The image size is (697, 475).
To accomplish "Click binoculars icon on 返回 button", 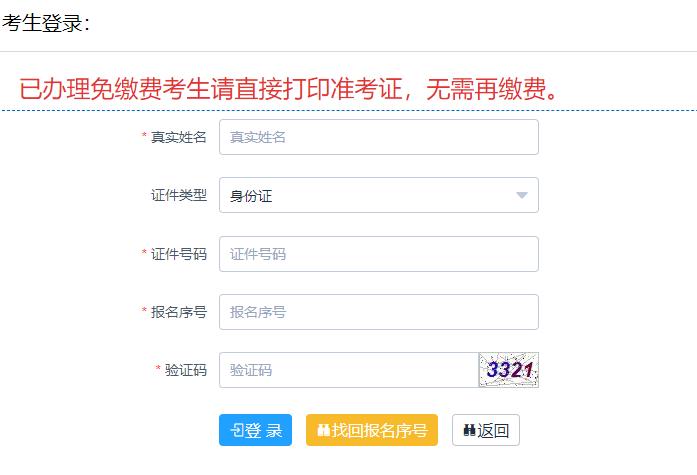I will pyautogui.click(x=469, y=430).
